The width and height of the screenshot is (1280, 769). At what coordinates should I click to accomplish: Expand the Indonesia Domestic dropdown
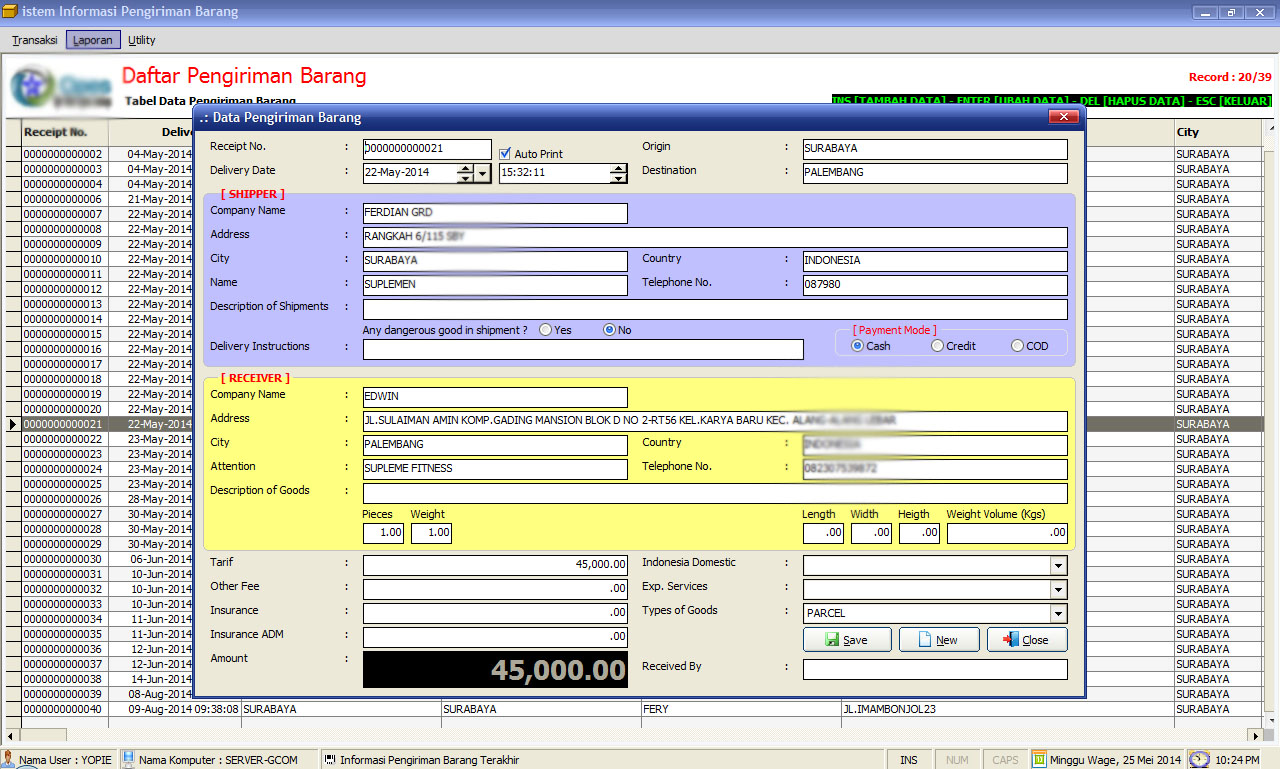tap(1058, 566)
